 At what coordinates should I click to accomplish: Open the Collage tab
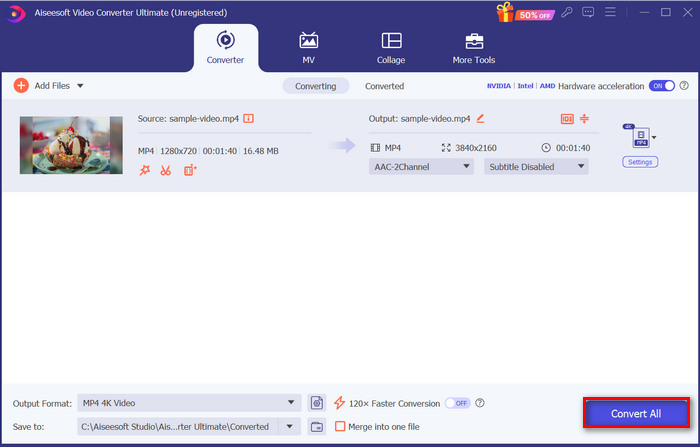point(391,48)
